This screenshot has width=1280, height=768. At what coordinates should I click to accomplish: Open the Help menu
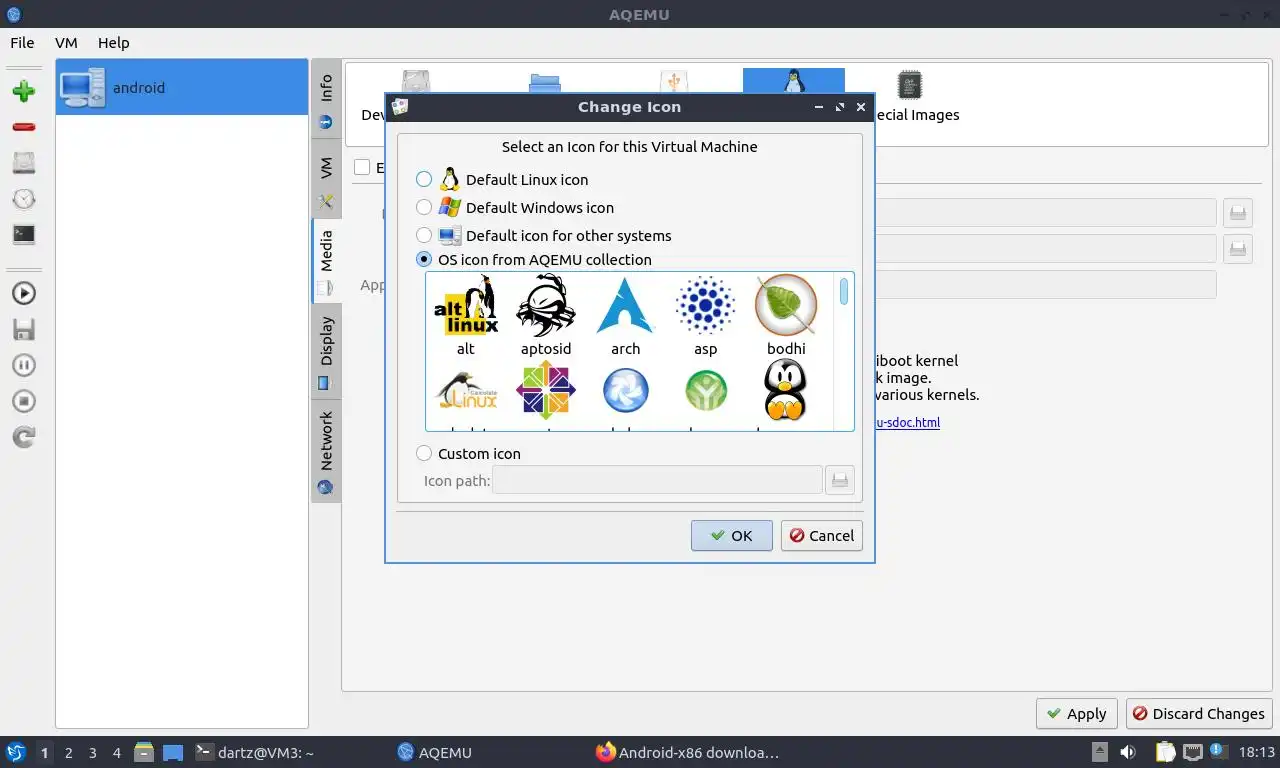[x=114, y=42]
